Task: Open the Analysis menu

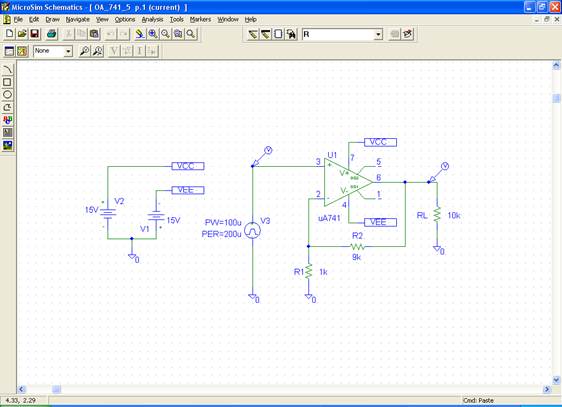Action: (x=152, y=19)
